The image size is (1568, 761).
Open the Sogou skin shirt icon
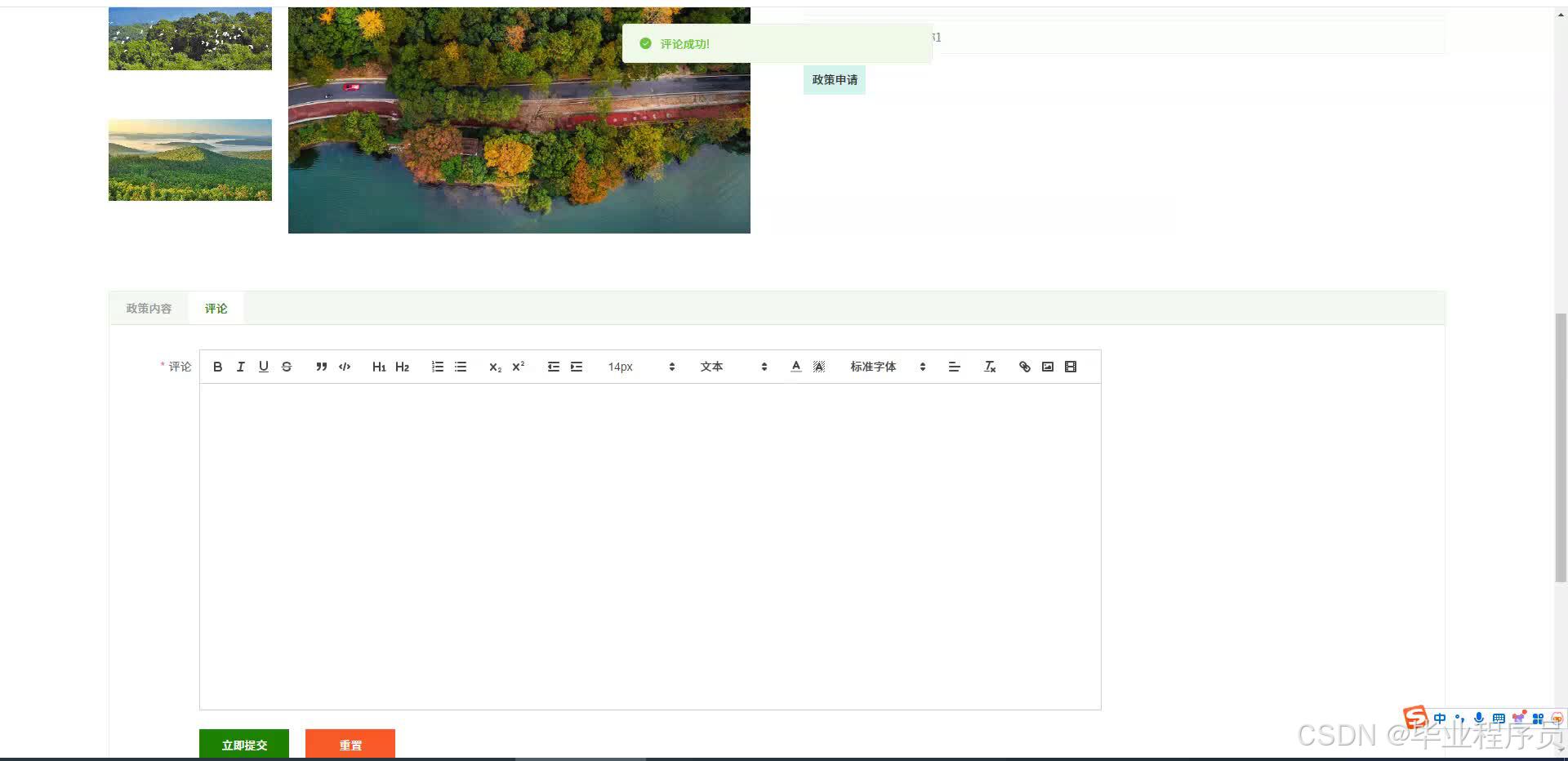click(1518, 719)
